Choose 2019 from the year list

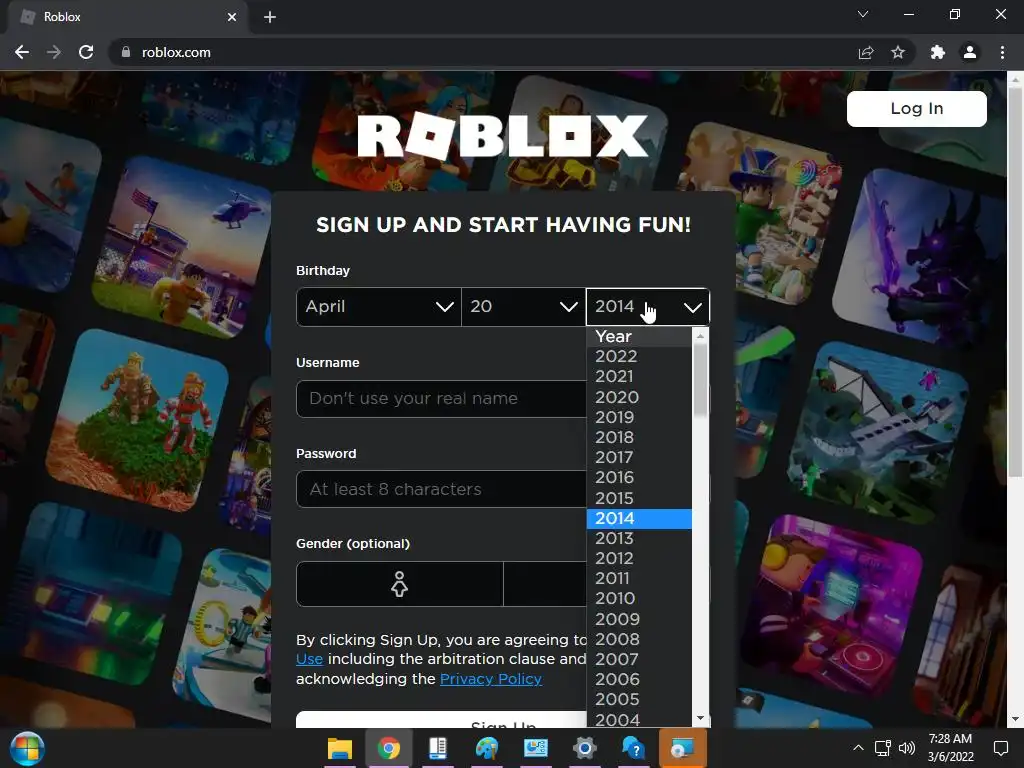pyautogui.click(x=639, y=417)
